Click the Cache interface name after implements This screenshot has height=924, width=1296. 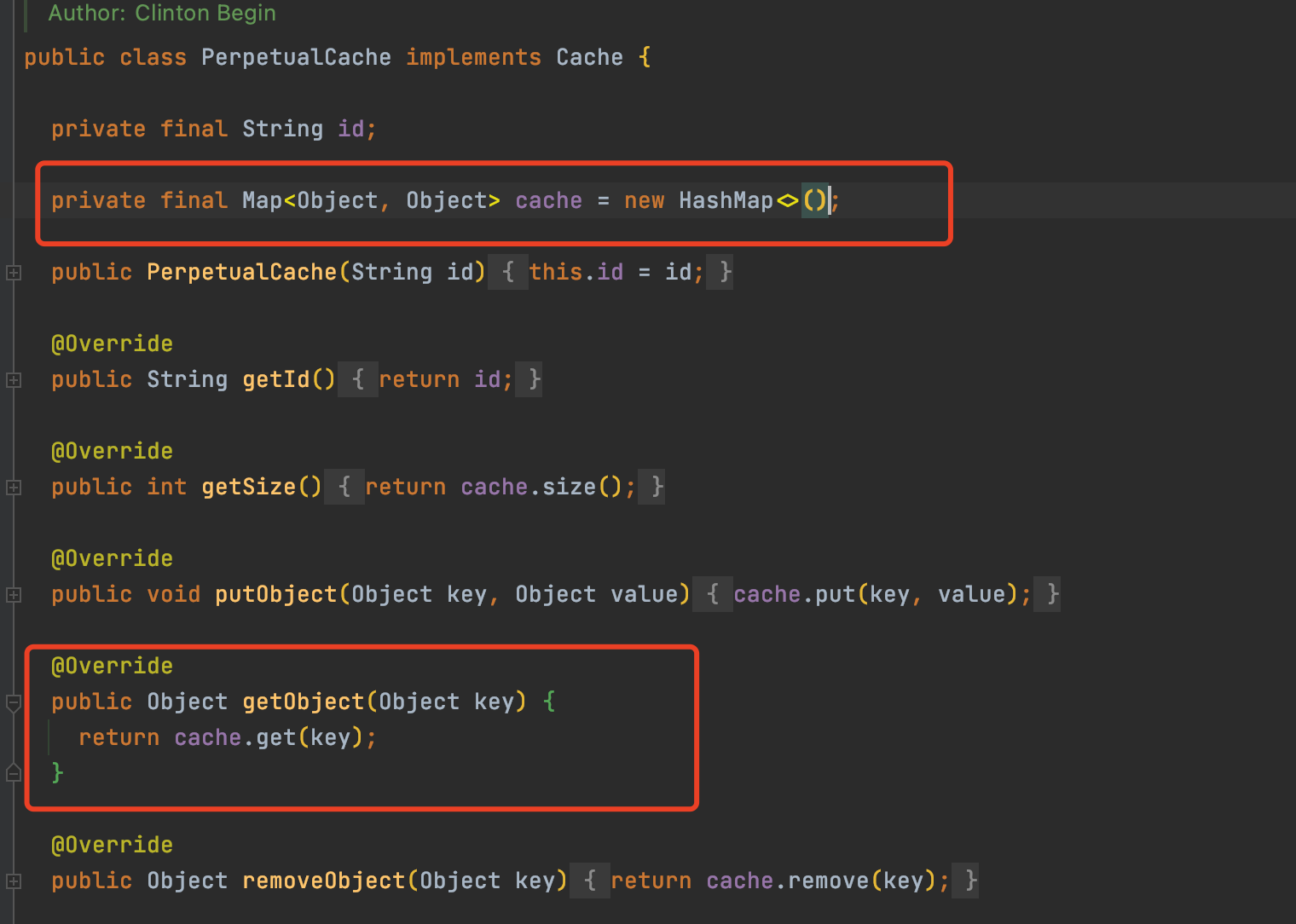590,57
